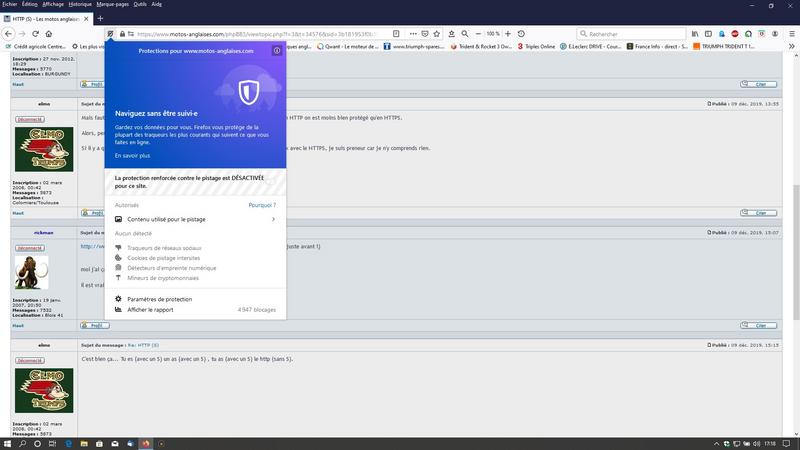Open 'Afficher le rapport' protection report
800x450 pixels.
150,310
